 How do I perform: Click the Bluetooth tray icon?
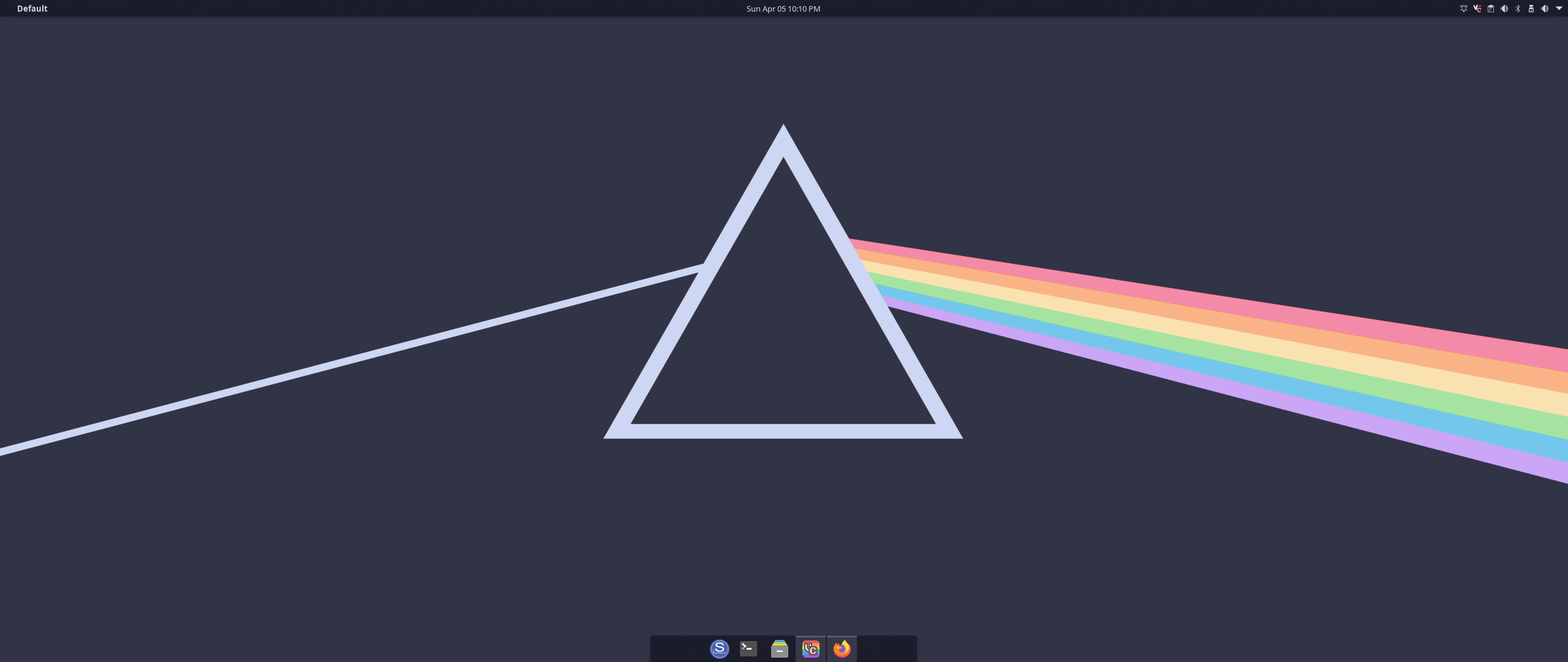1518,9
